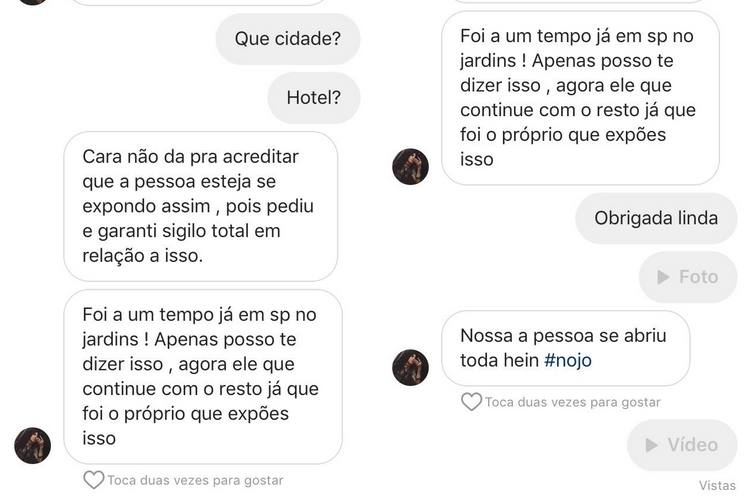
Task: Click the left "Toca duas vezes para gostar" text
Action: [195, 480]
